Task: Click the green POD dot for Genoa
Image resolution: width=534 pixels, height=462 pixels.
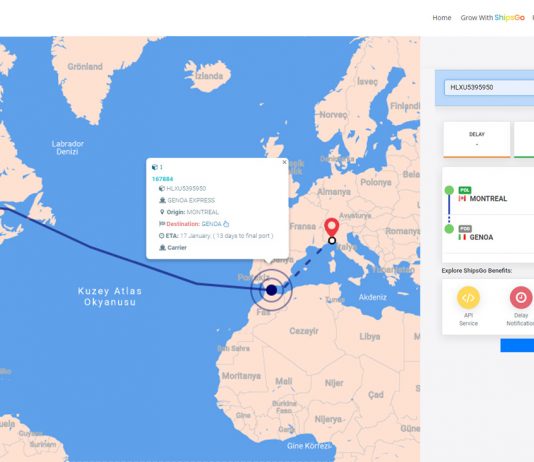Action: (x=449, y=229)
